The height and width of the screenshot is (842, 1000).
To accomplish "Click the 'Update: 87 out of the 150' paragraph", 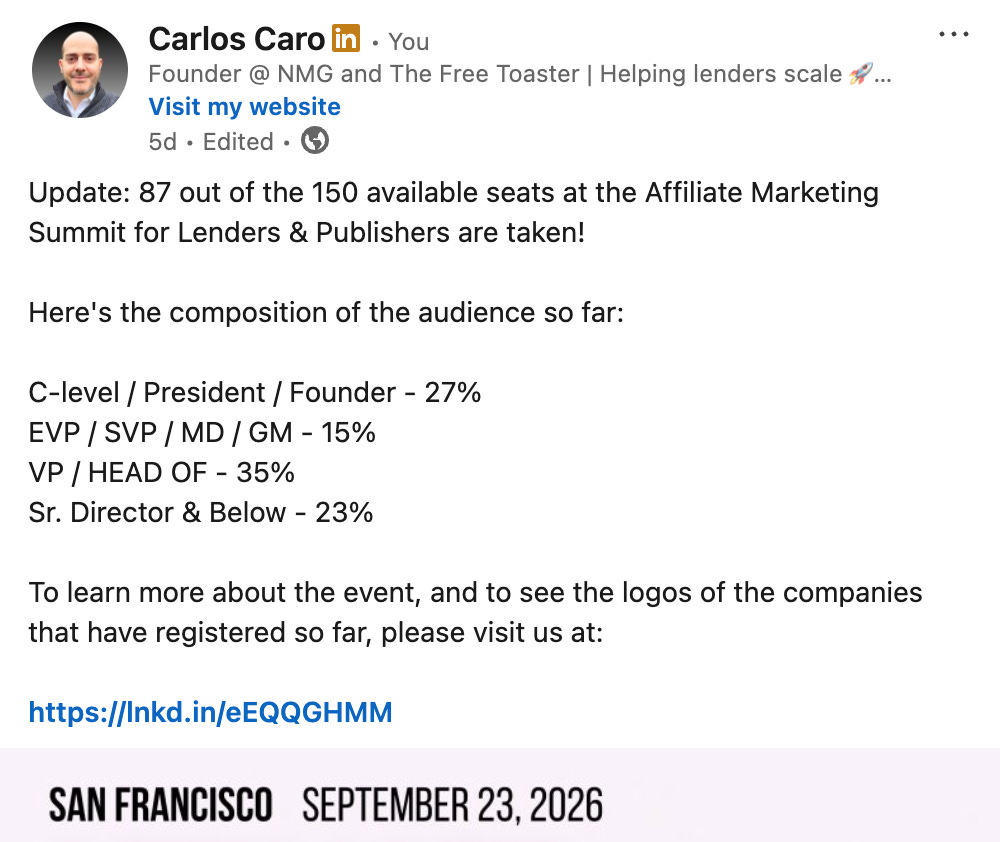I will pos(453,212).
